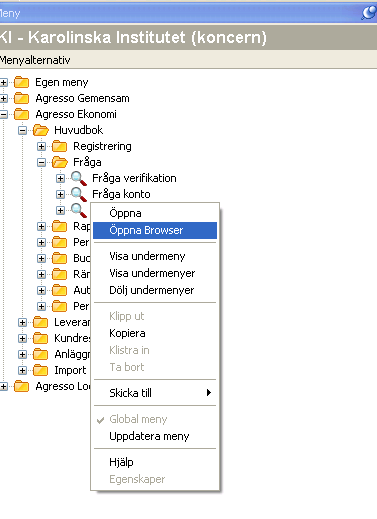377x519 pixels.
Task: Click the Agresso Gemensam folder icon
Action: click(x=22, y=98)
